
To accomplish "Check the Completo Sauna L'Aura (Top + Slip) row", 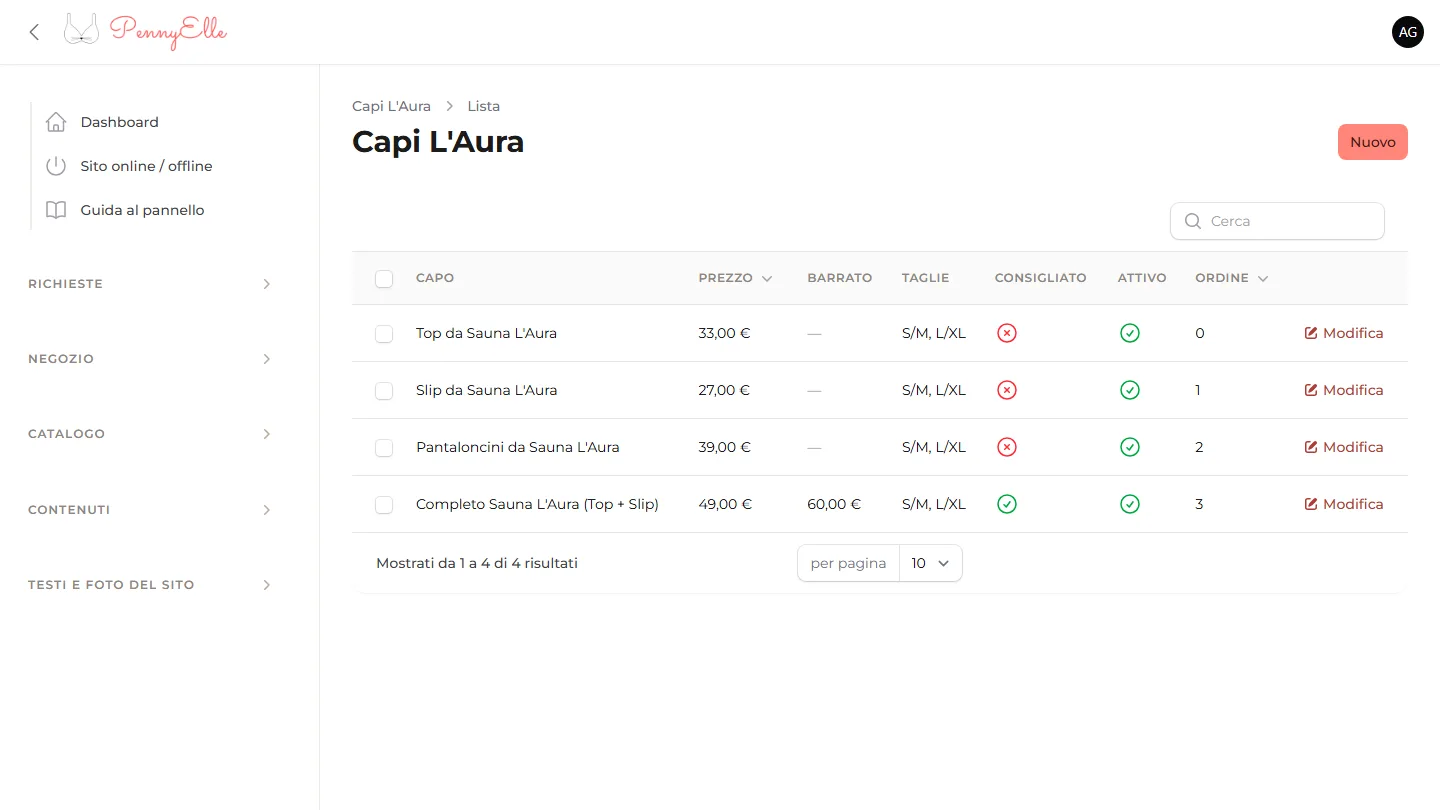I will tap(384, 505).
